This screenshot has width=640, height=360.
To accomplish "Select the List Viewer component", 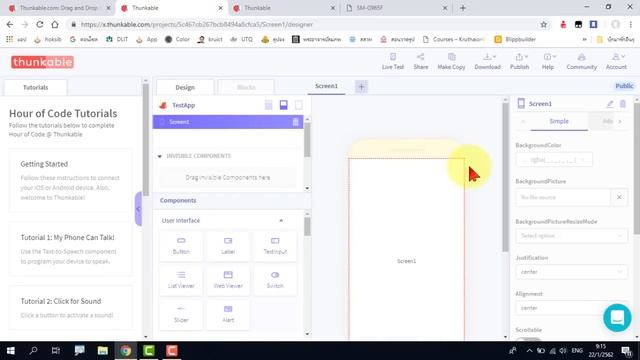I will click(x=181, y=280).
